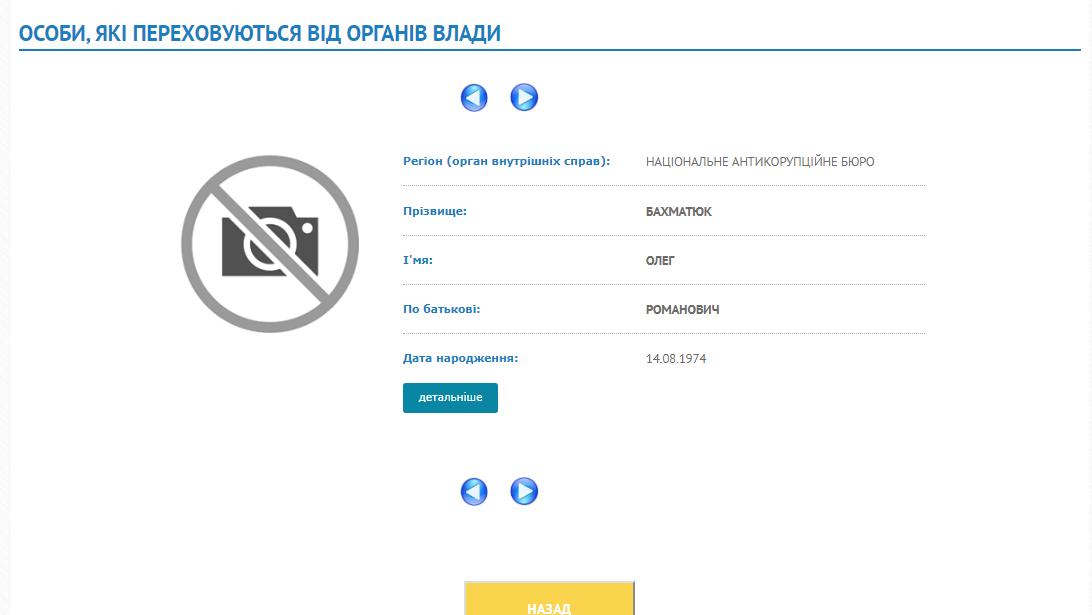Click the no-photo camera placeholder image
This screenshot has height=615, width=1092.
269,244
